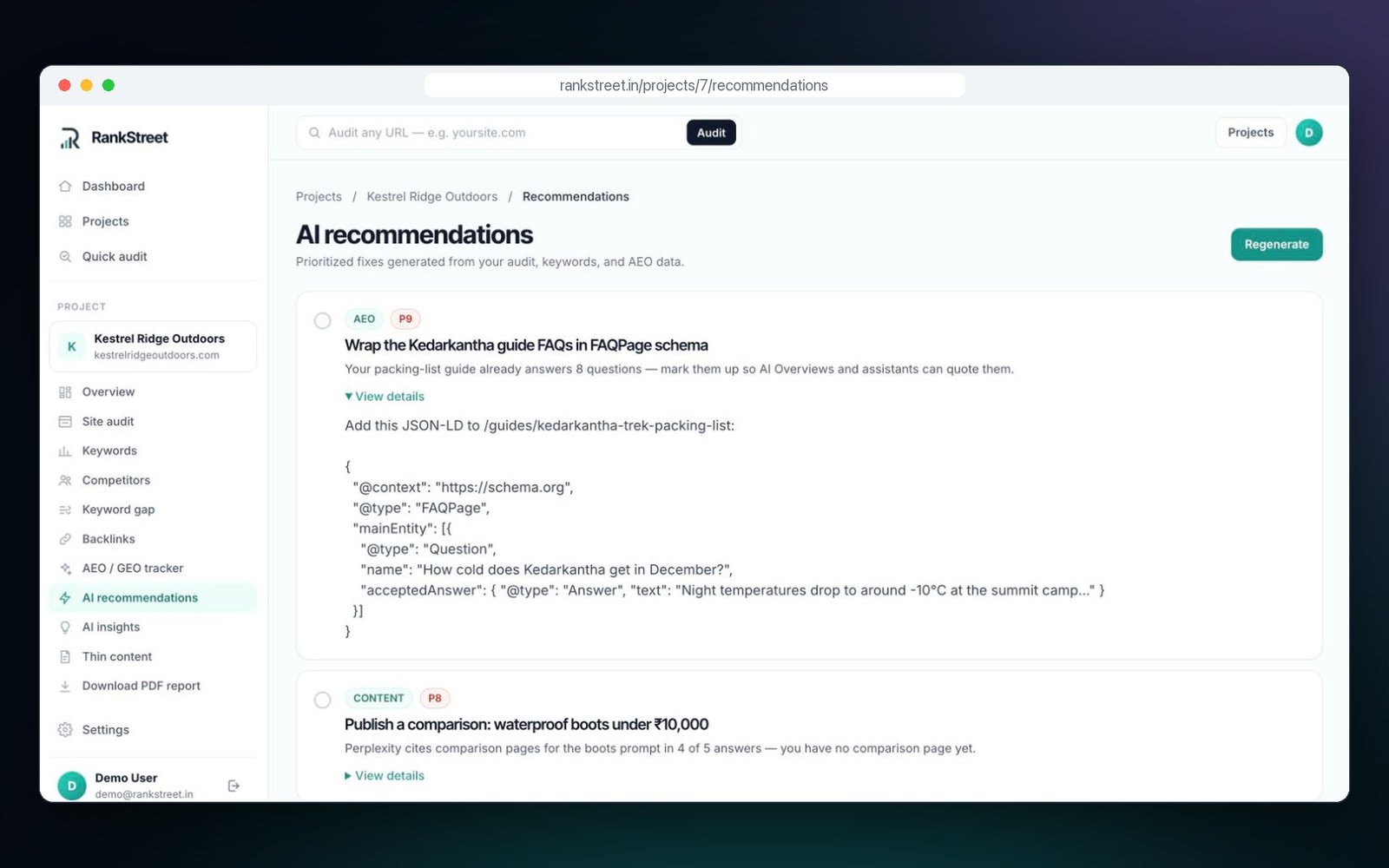Click the Regenerate button
Image resolution: width=1389 pixels, height=868 pixels.
pyautogui.click(x=1276, y=245)
